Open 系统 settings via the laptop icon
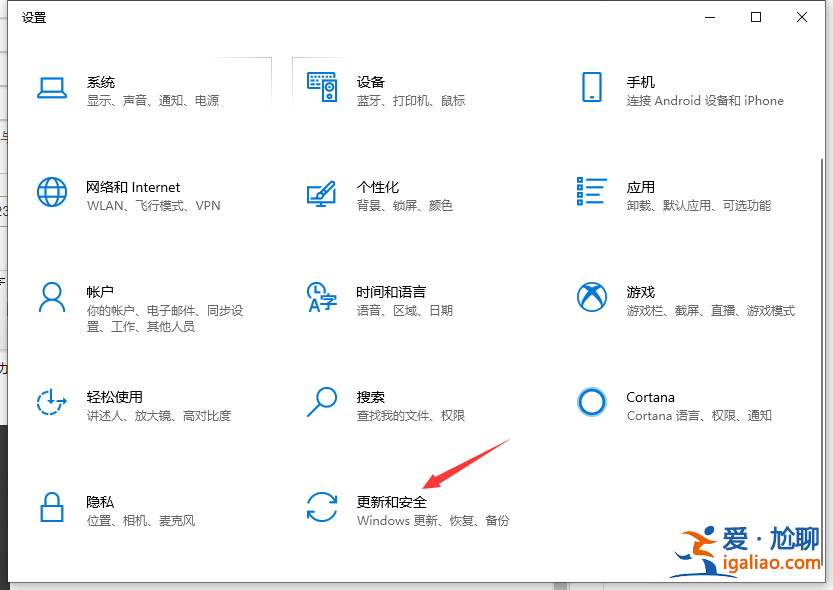This screenshot has width=833, height=590. click(52, 89)
